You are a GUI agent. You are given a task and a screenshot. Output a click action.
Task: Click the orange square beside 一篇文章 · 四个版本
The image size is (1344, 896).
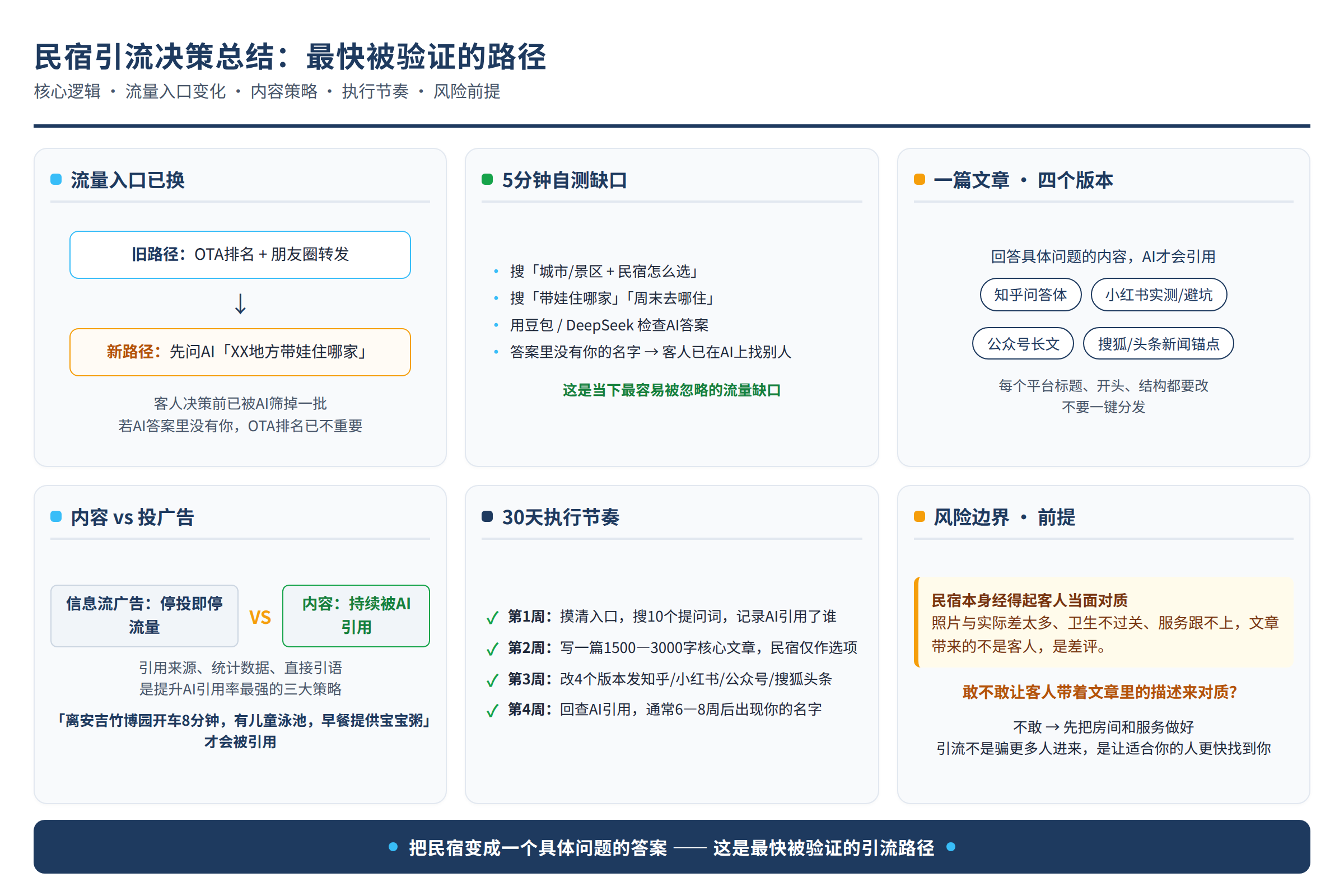[x=920, y=179]
